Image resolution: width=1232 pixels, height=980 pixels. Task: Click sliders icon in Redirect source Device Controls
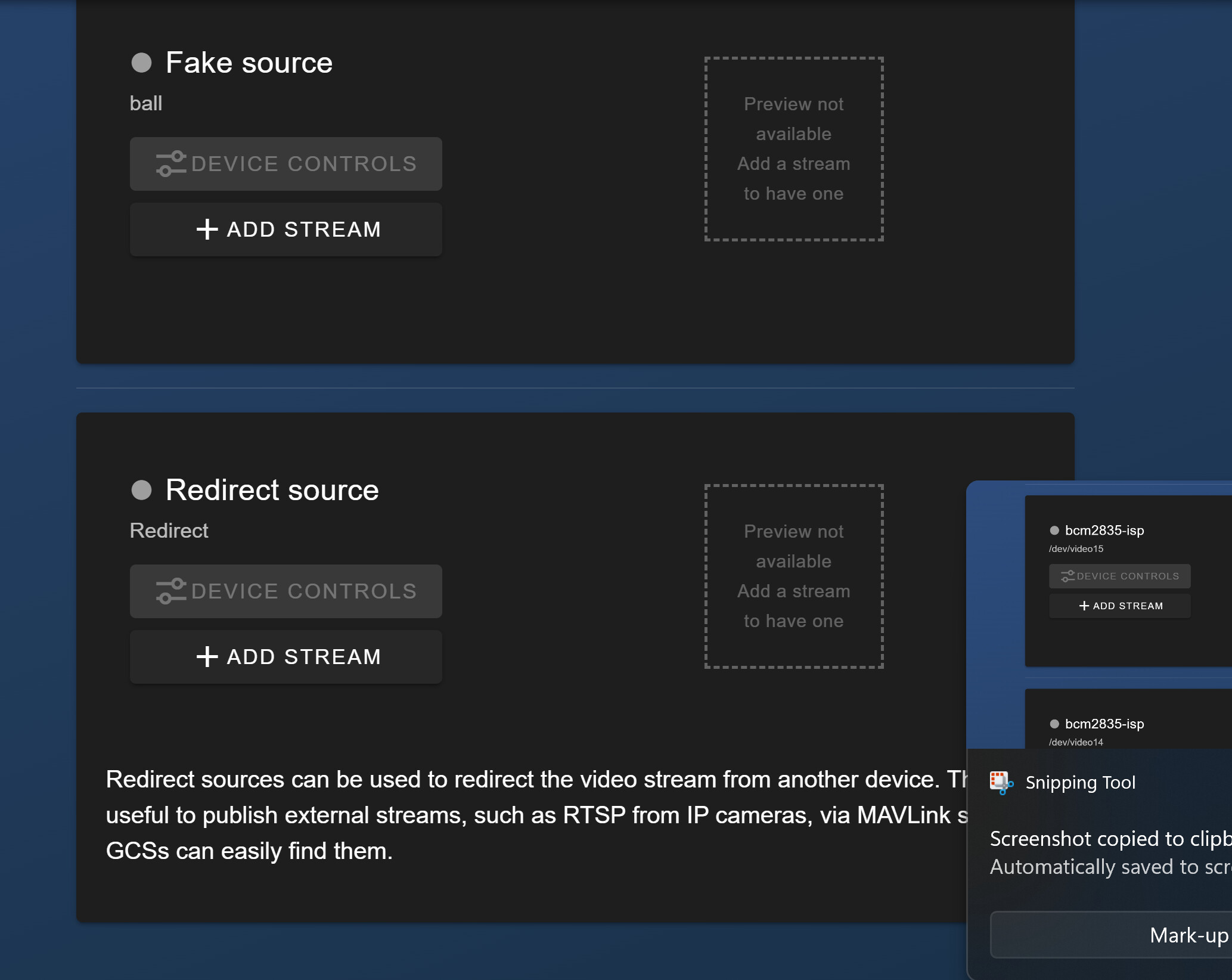[x=171, y=591]
